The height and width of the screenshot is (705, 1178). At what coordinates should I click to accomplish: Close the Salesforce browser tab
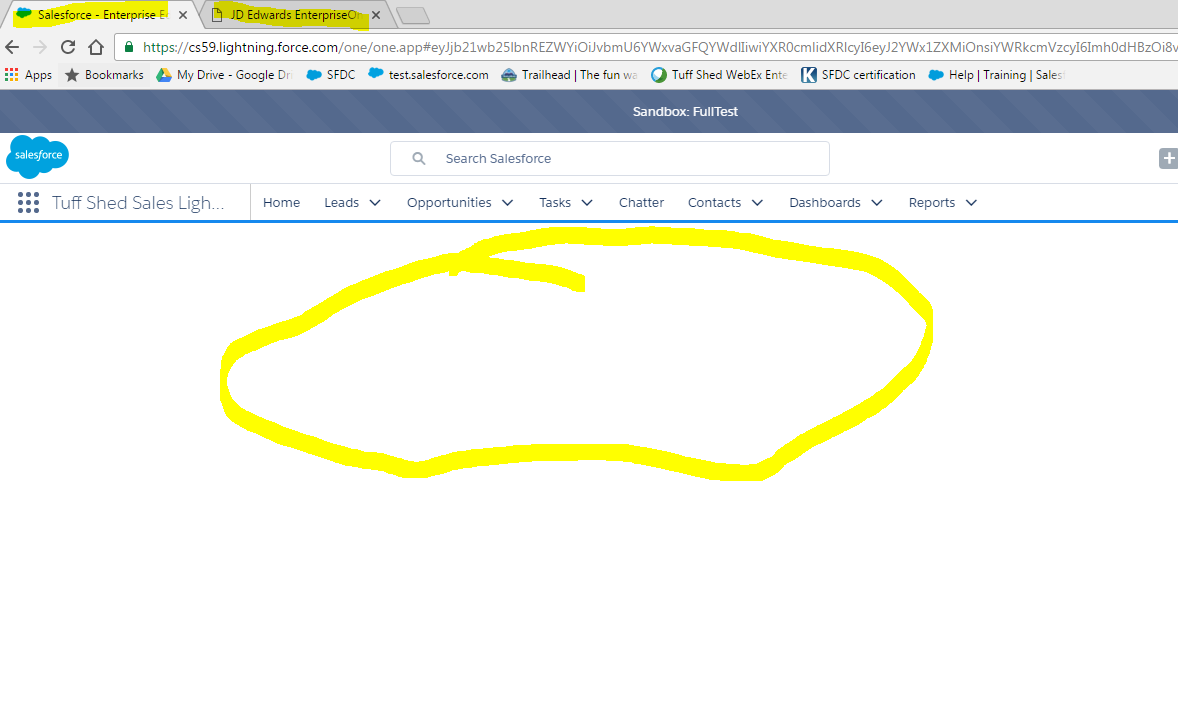183,15
